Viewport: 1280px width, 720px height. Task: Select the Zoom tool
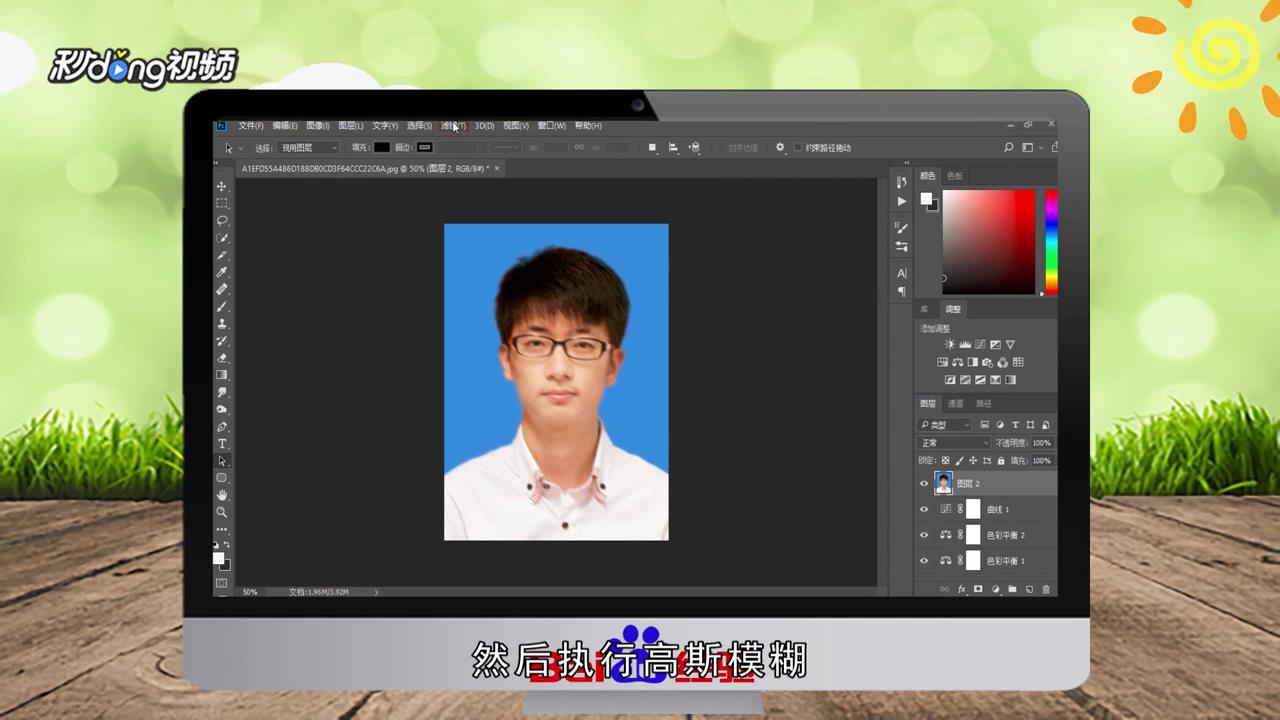[222, 512]
